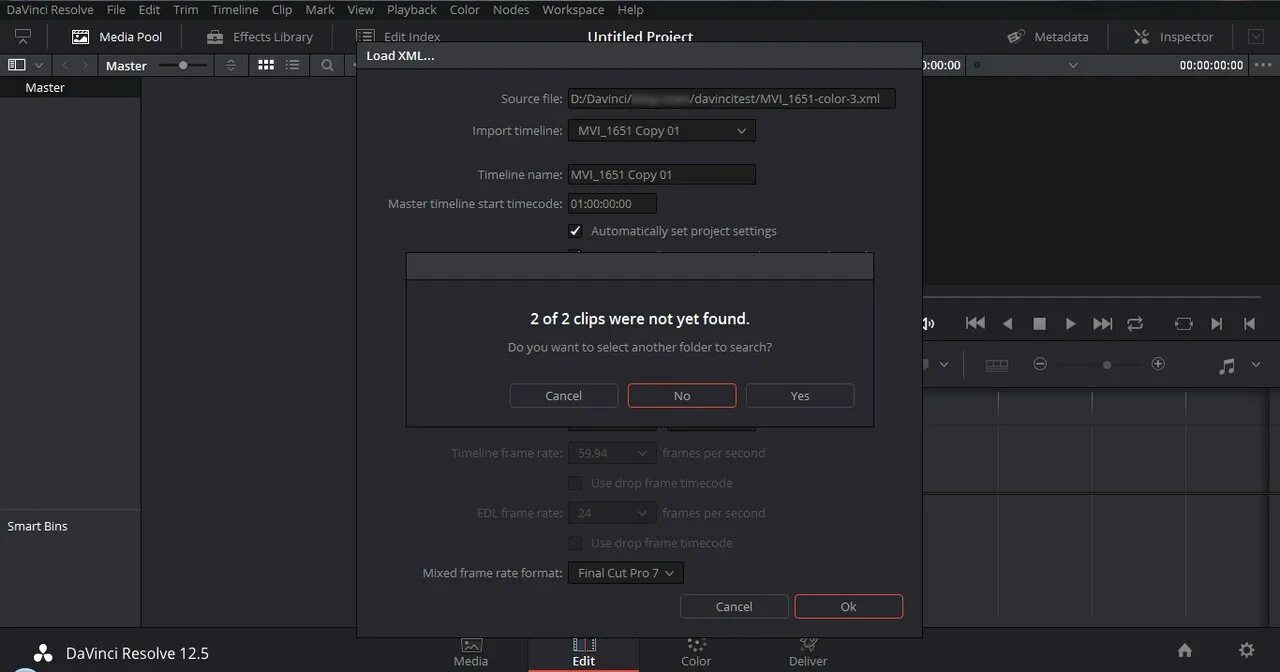The image size is (1280, 672).
Task: Switch media pool to list view
Action: click(x=292, y=65)
